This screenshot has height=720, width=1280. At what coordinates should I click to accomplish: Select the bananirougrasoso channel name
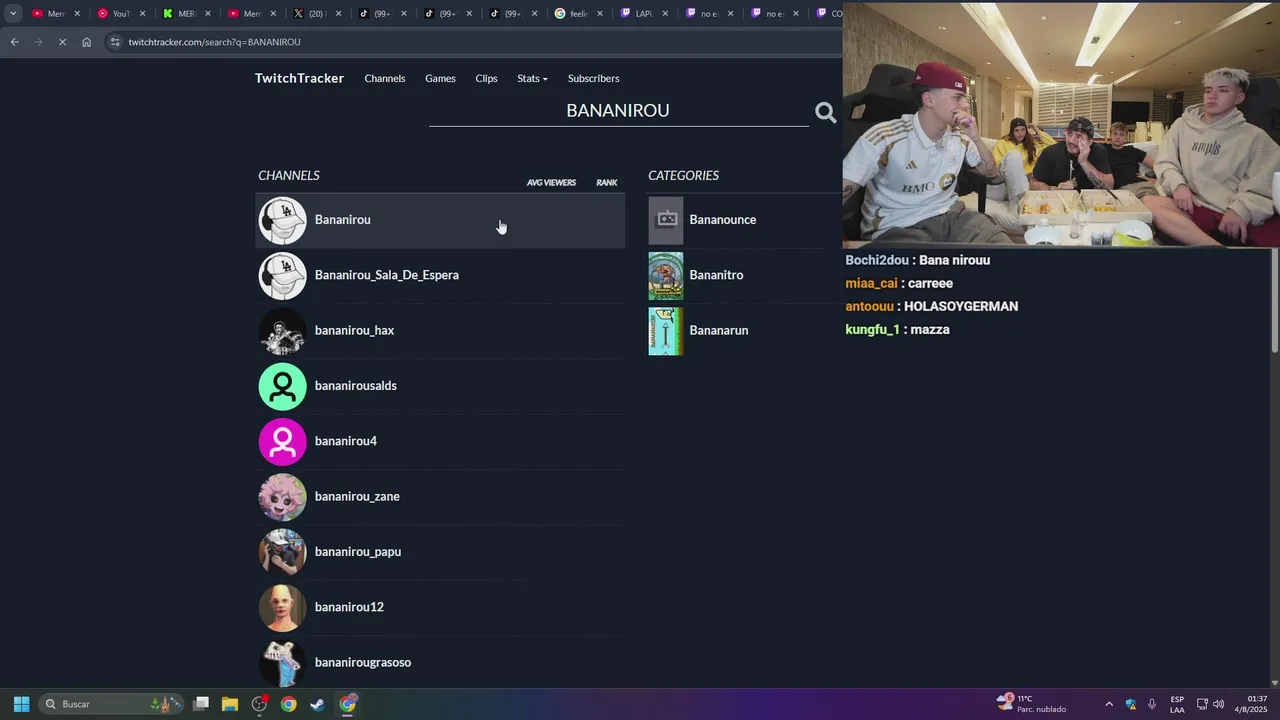[x=362, y=662]
